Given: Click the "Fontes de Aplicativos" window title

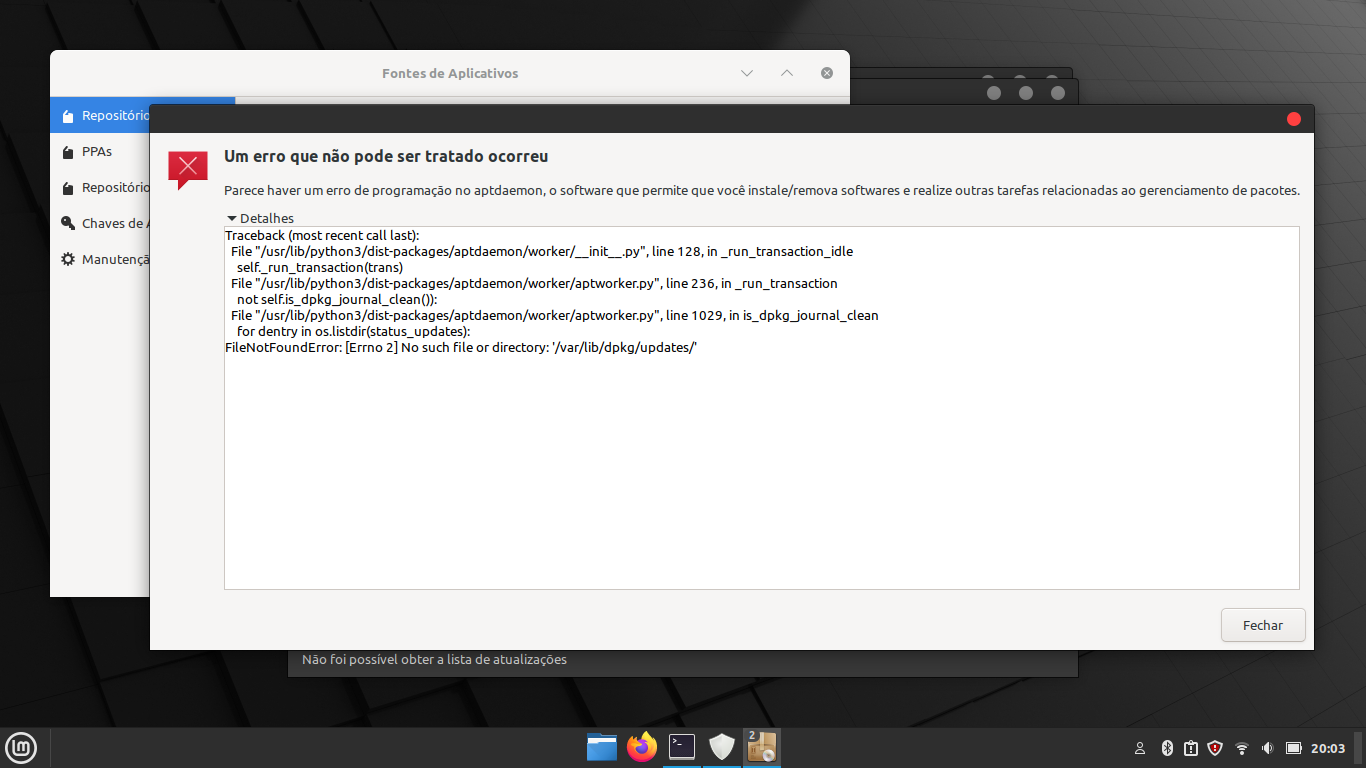Looking at the screenshot, I should [x=450, y=73].
